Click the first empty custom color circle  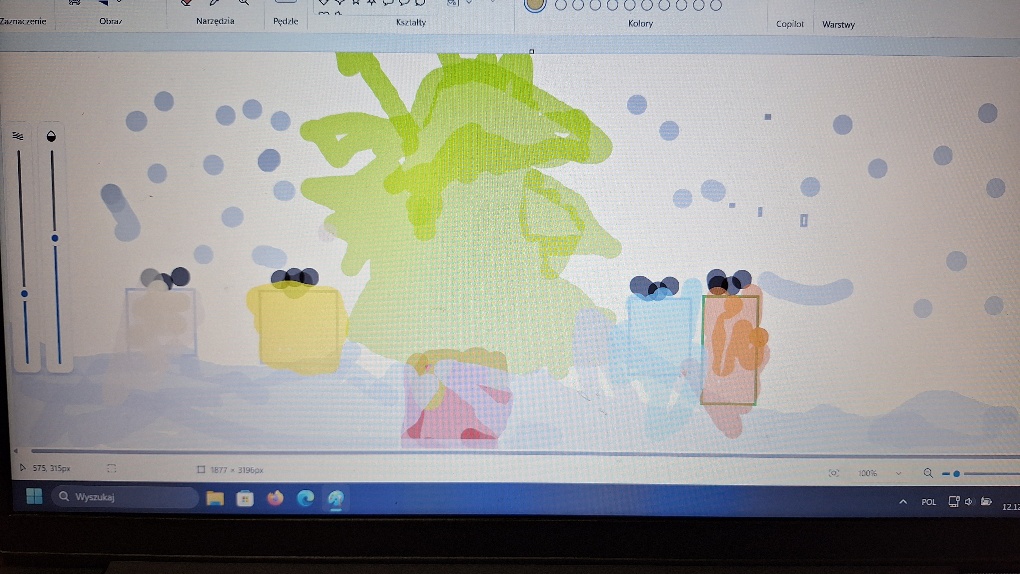coord(561,5)
